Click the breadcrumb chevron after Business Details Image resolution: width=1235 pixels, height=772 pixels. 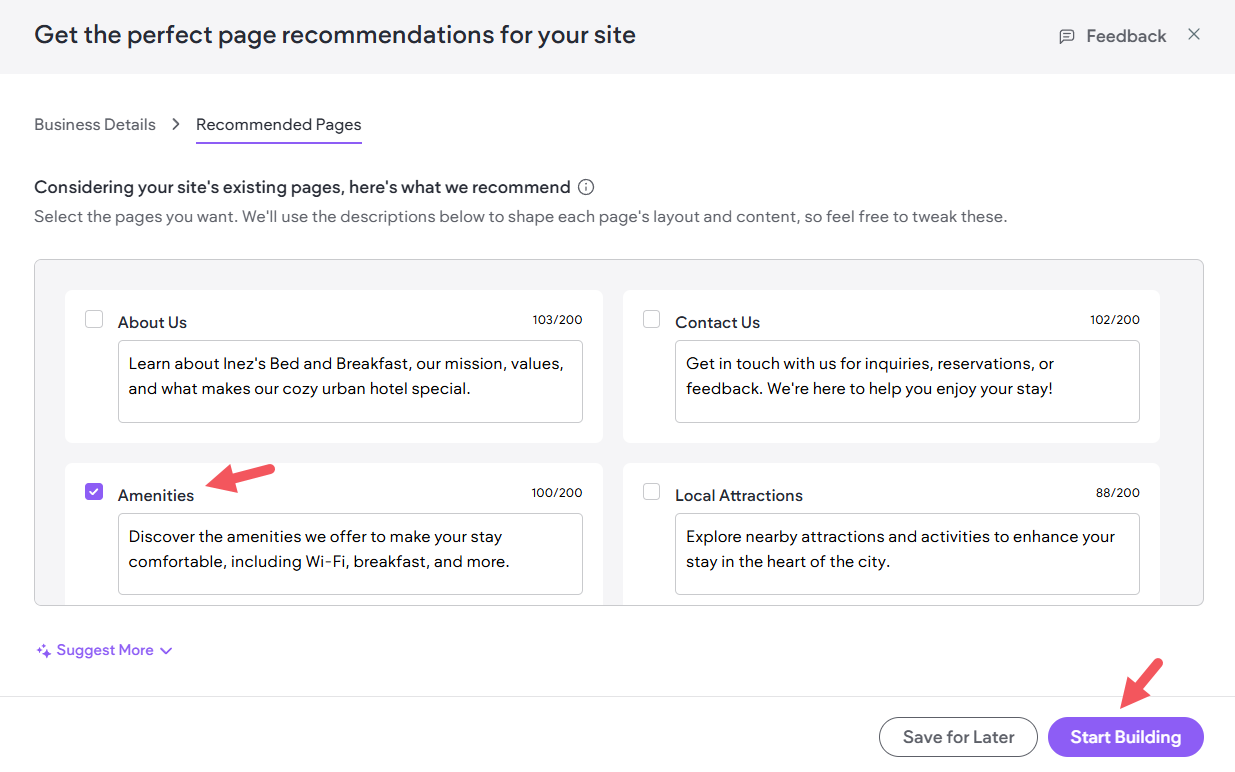point(176,125)
